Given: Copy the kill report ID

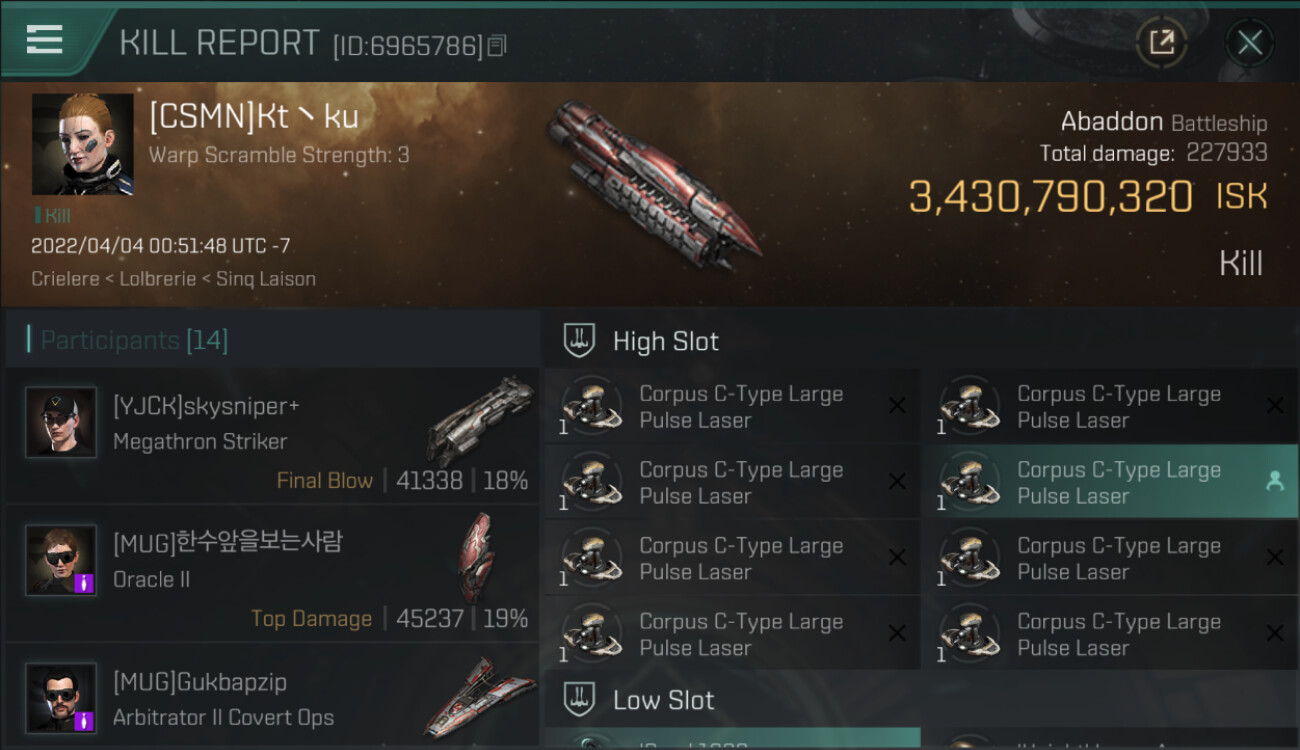Looking at the screenshot, I should click(497, 45).
